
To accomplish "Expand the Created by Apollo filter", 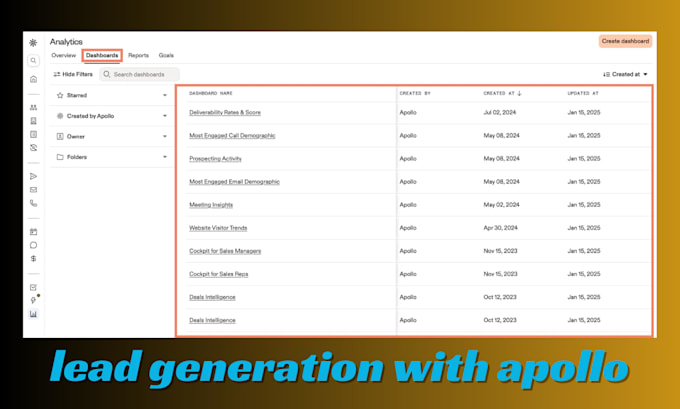I will coord(112,116).
